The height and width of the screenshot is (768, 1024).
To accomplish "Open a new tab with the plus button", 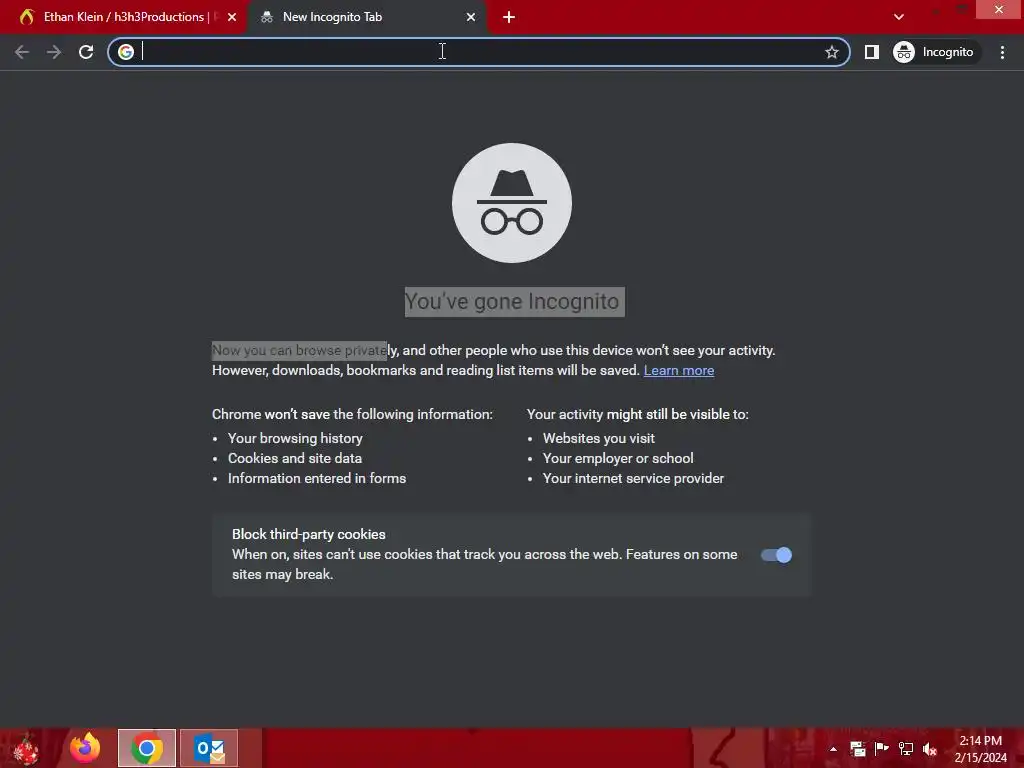I will click(x=509, y=17).
